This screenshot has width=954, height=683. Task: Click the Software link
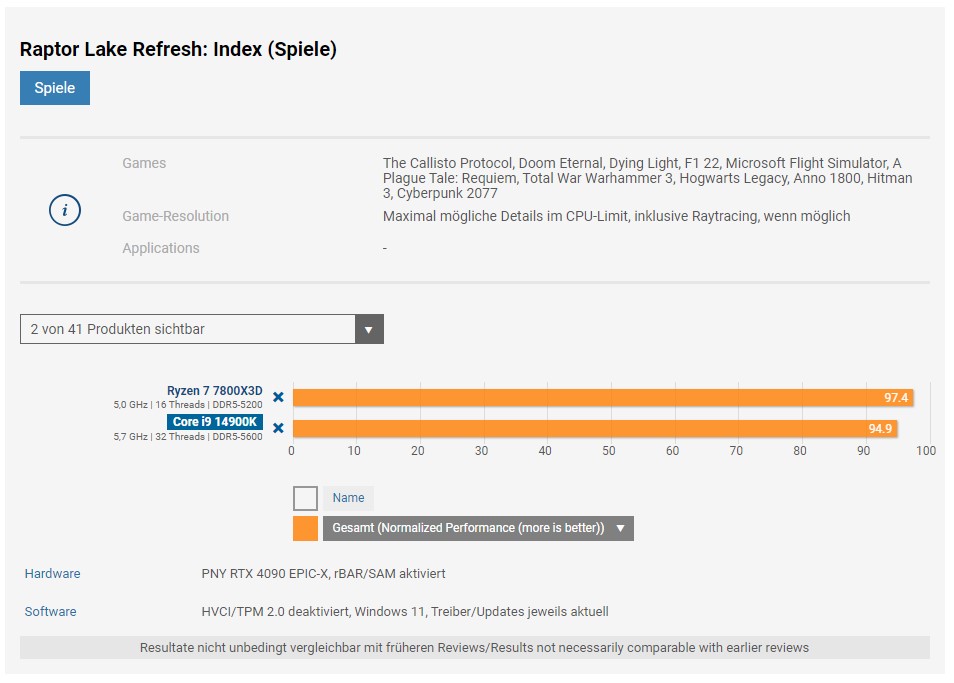(x=50, y=612)
